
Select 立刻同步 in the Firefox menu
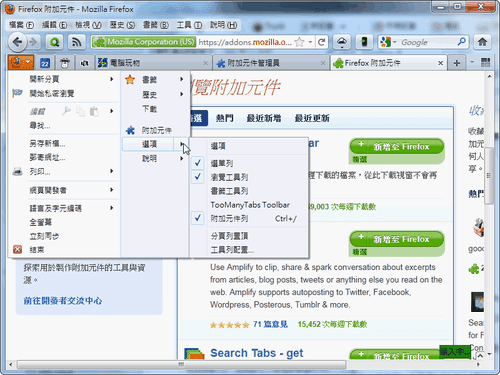coord(64,236)
